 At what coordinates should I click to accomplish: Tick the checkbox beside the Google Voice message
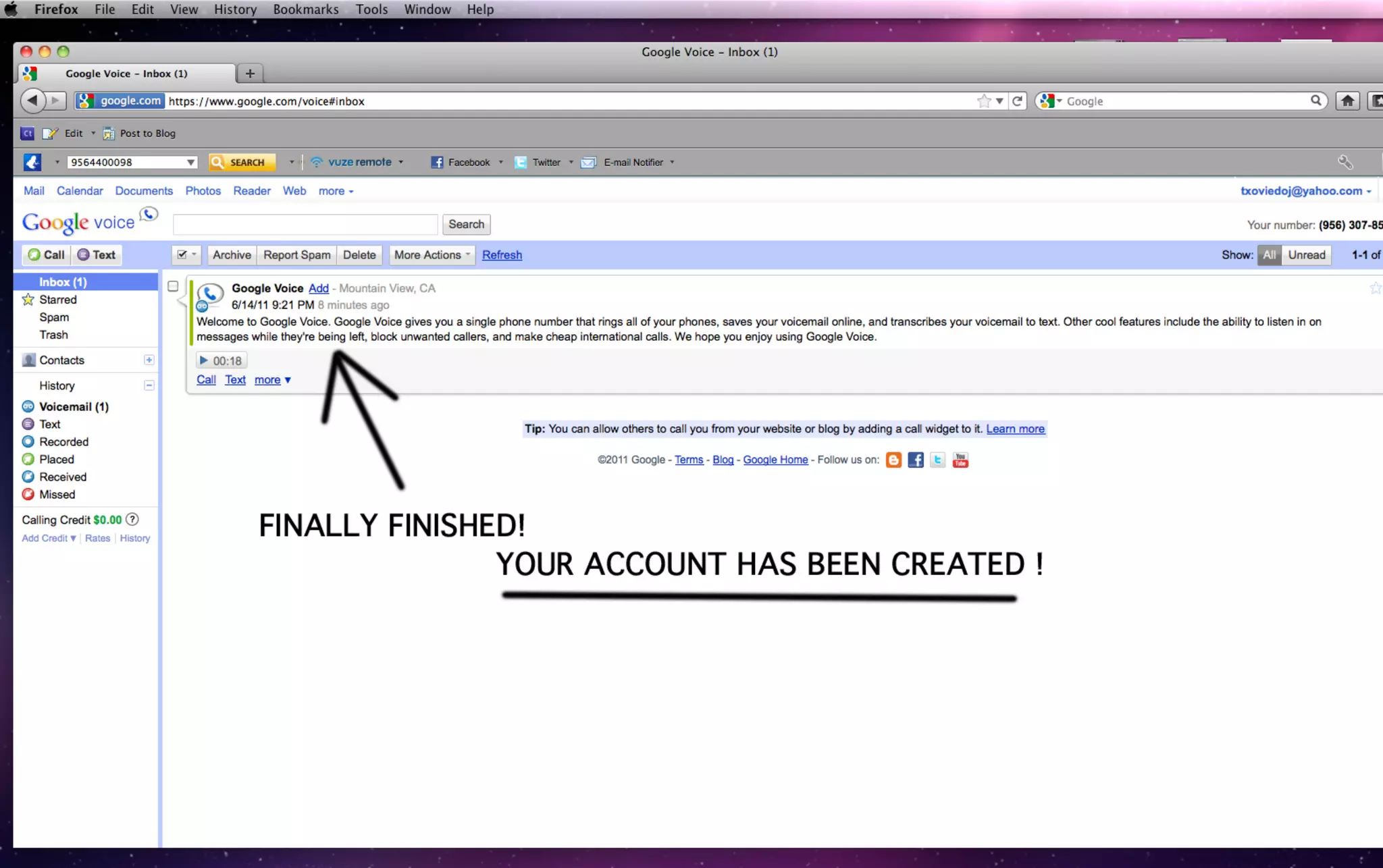tap(173, 286)
